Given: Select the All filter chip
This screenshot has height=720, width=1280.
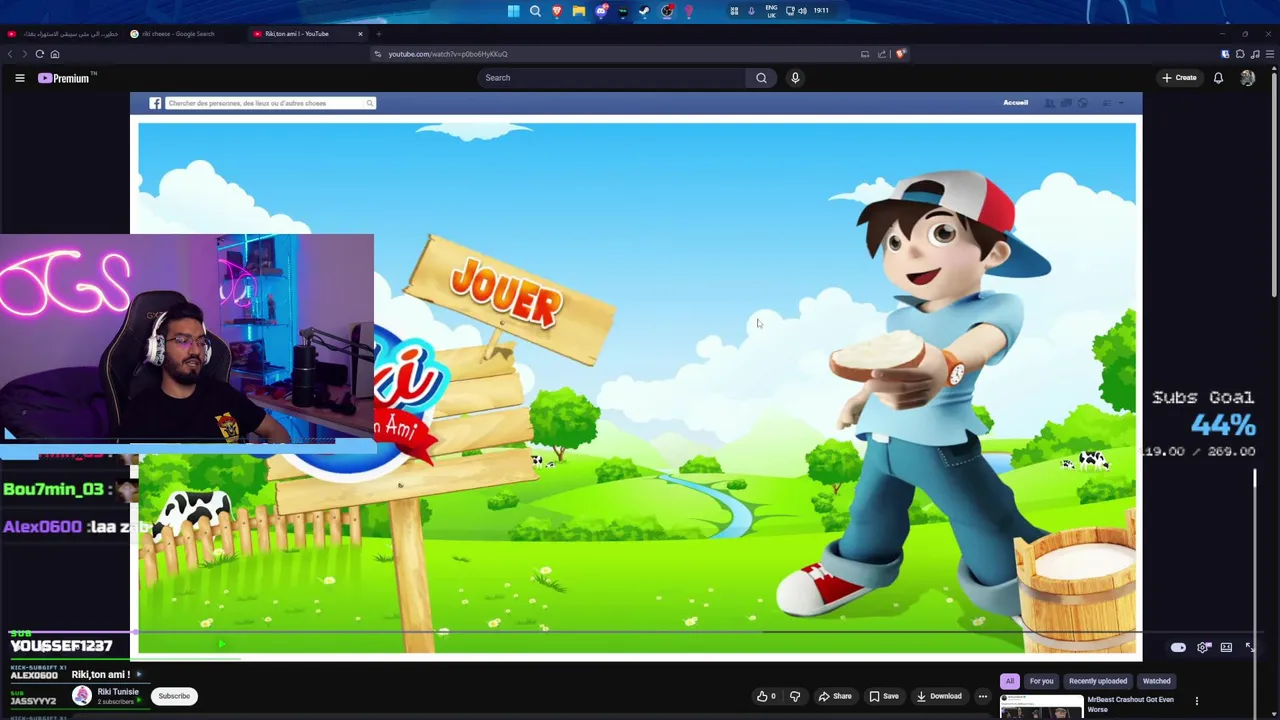Looking at the screenshot, I should [x=1010, y=681].
